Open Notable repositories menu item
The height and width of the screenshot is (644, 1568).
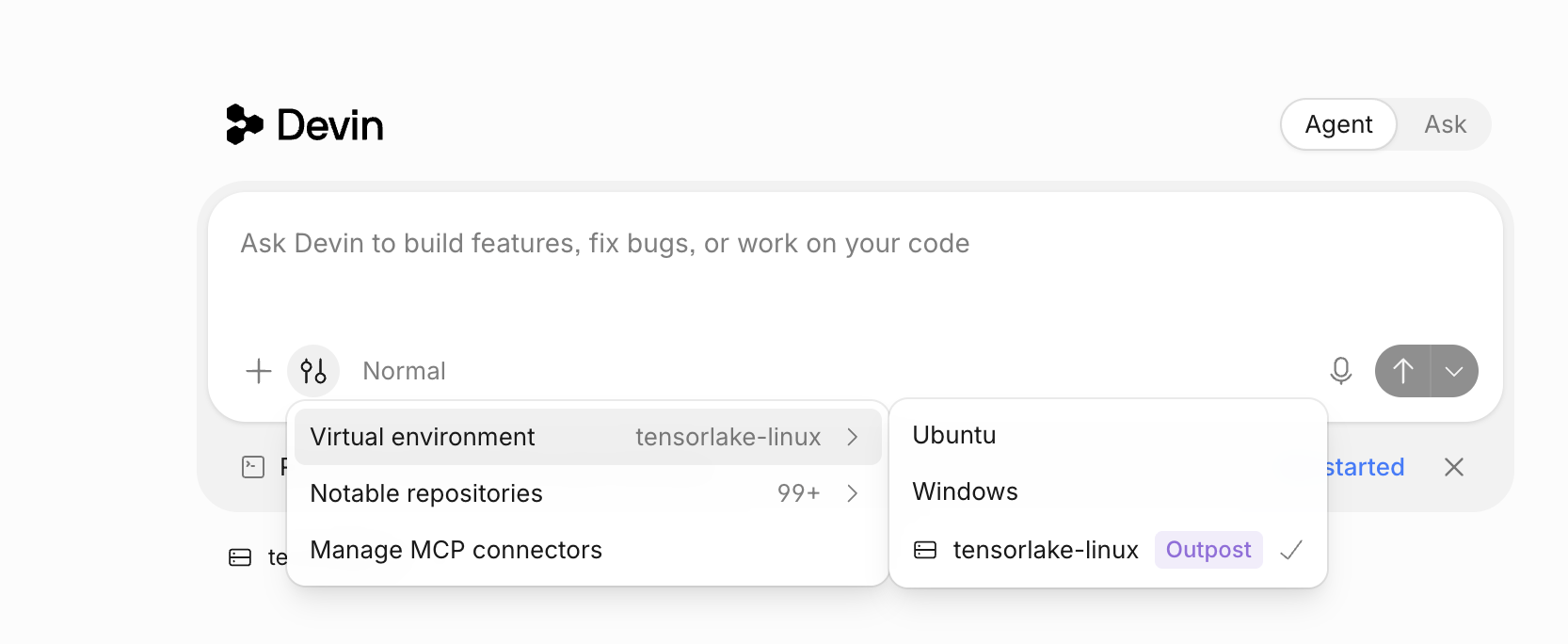[x=587, y=493]
